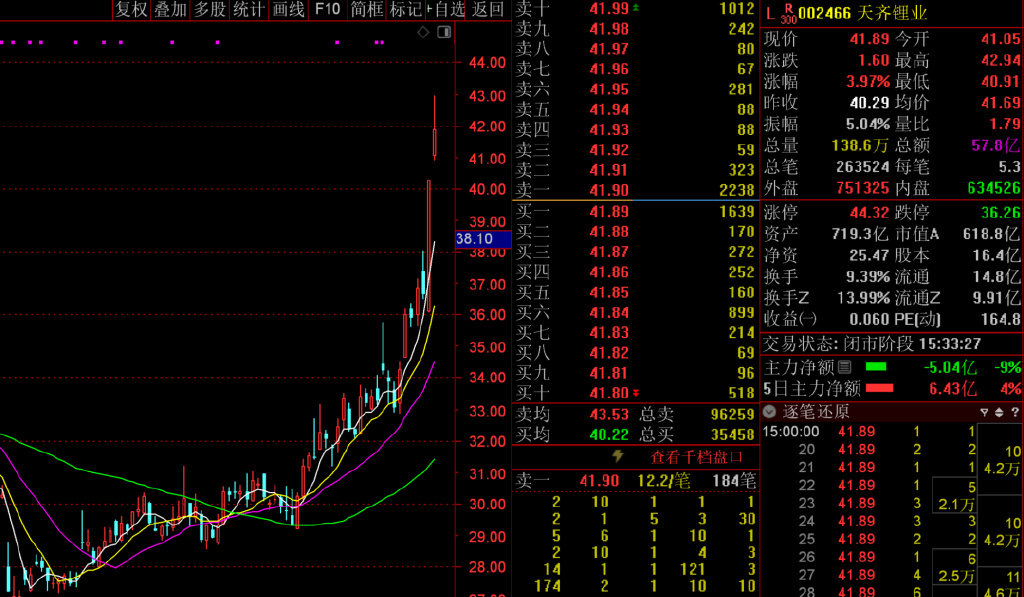Click the +自选 add to watchlist button
The height and width of the screenshot is (597, 1024).
(x=446, y=10)
